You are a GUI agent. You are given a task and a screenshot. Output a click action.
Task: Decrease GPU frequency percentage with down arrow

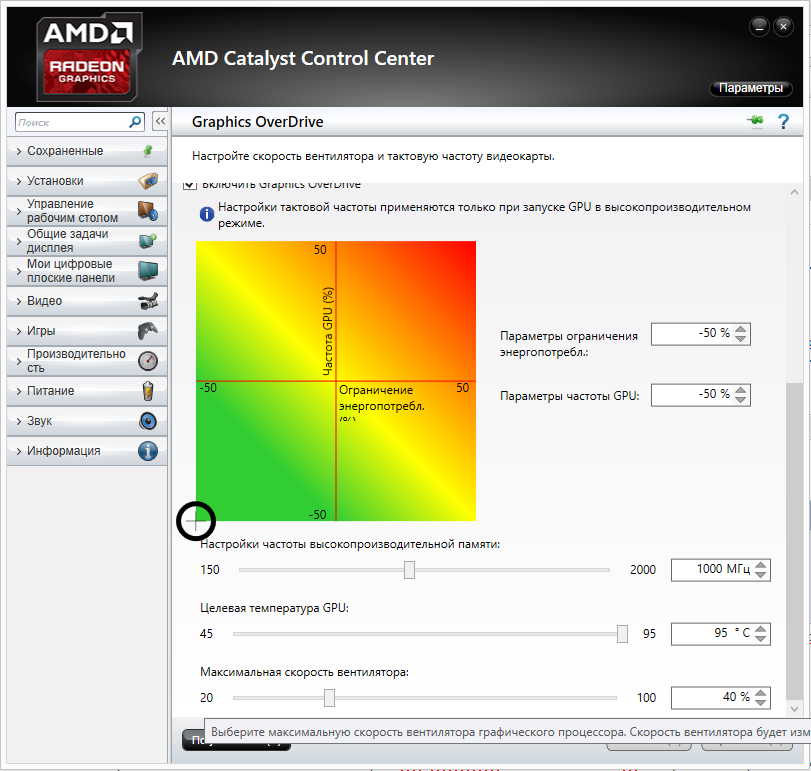[x=741, y=400]
